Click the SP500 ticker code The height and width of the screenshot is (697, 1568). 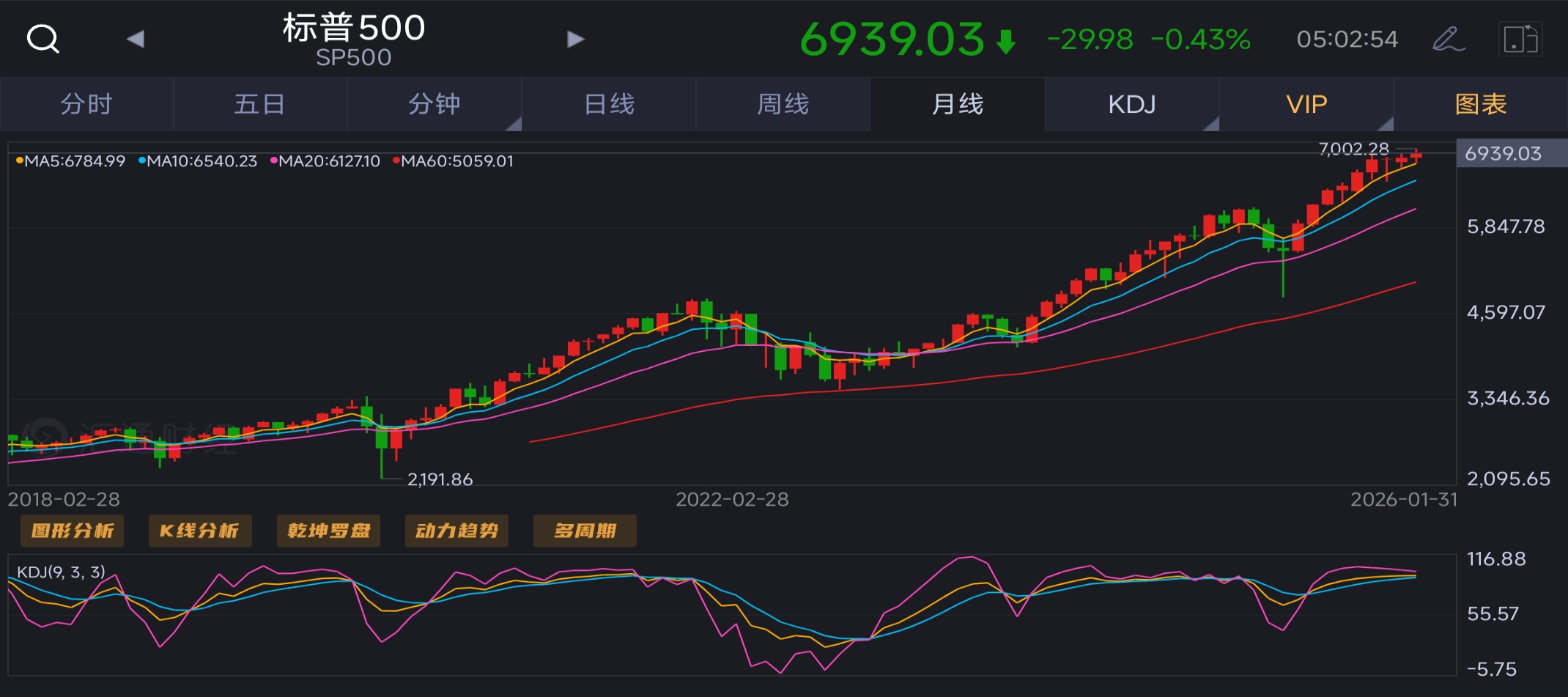[x=354, y=57]
